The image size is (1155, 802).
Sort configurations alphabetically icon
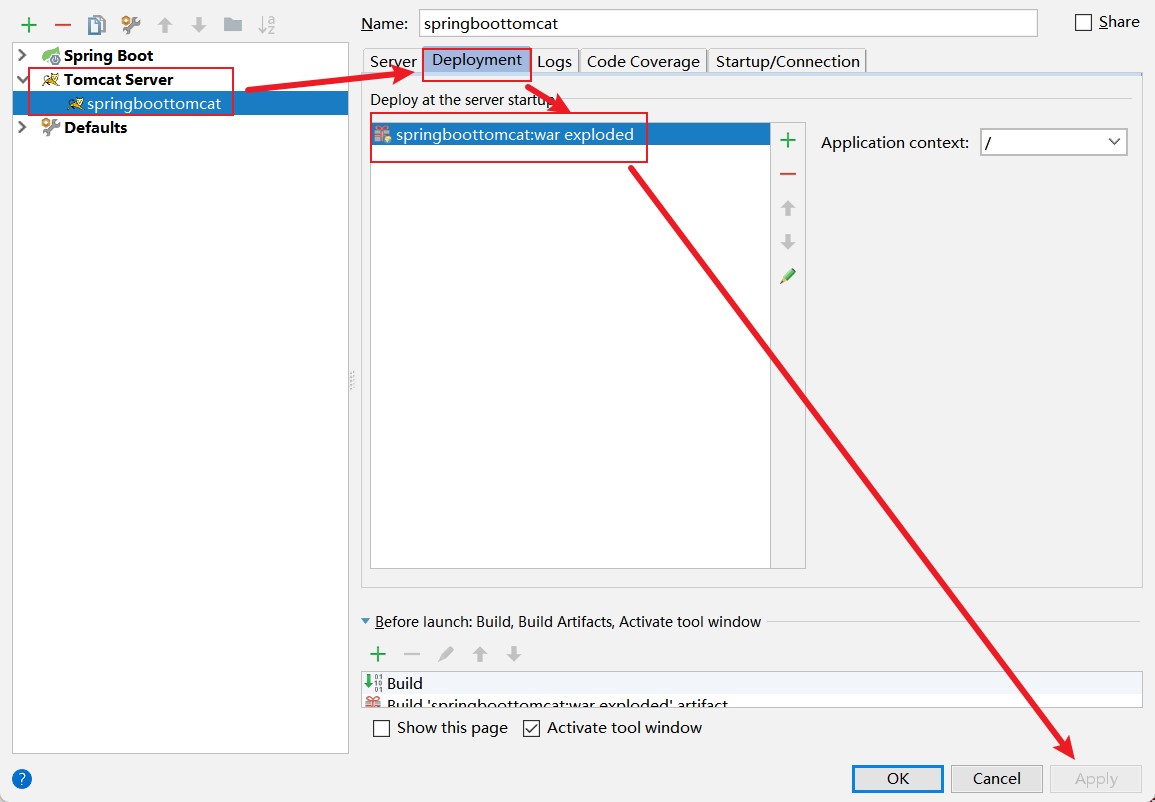click(267, 25)
